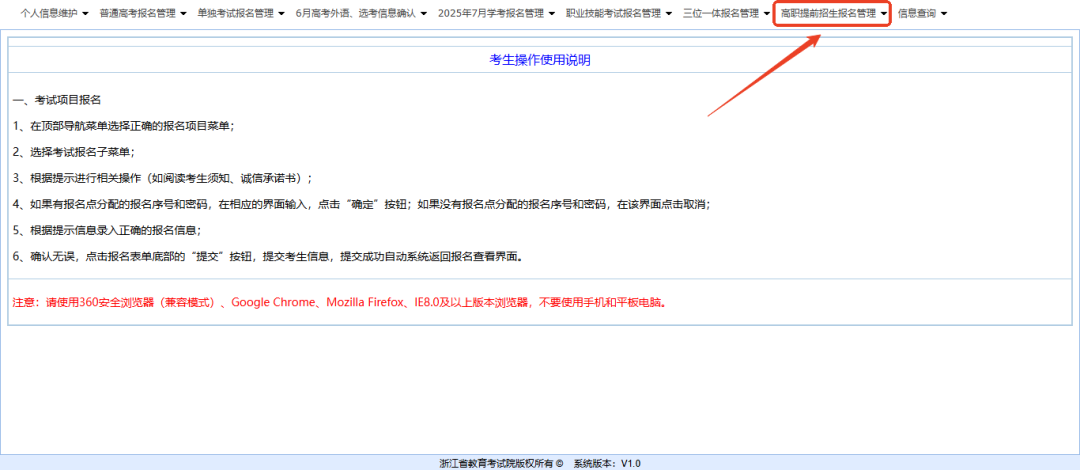Image resolution: width=1080 pixels, height=470 pixels.
Task: Open the 个人信息维护 menu
Action: point(49,13)
